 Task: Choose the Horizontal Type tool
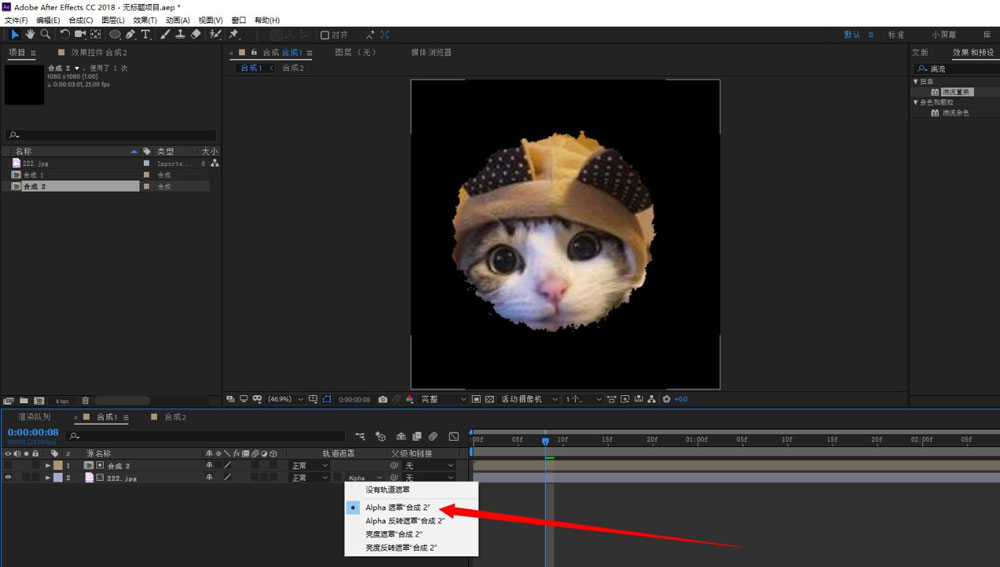tap(146, 34)
